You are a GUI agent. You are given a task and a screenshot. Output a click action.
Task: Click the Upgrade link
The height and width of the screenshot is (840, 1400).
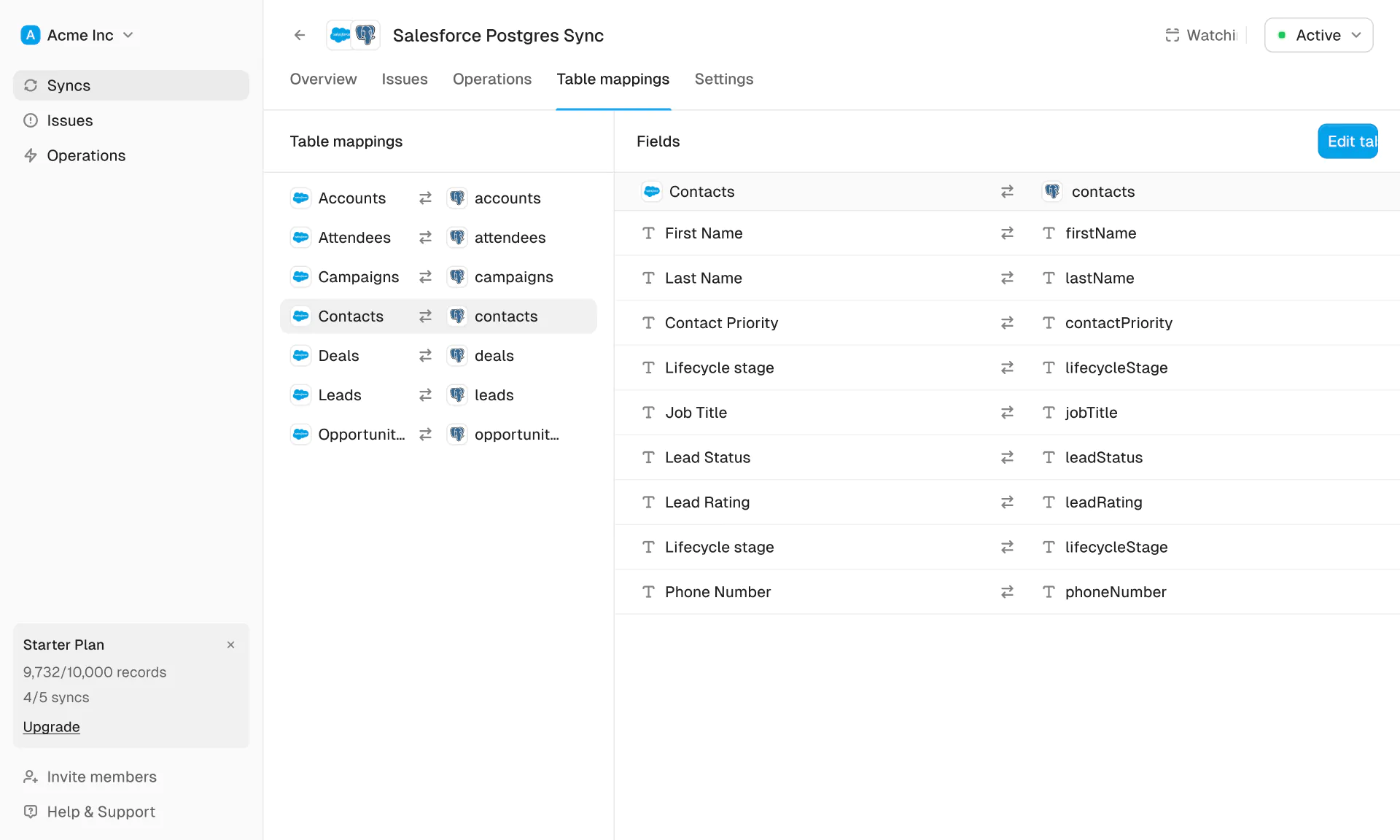coord(51,727)
